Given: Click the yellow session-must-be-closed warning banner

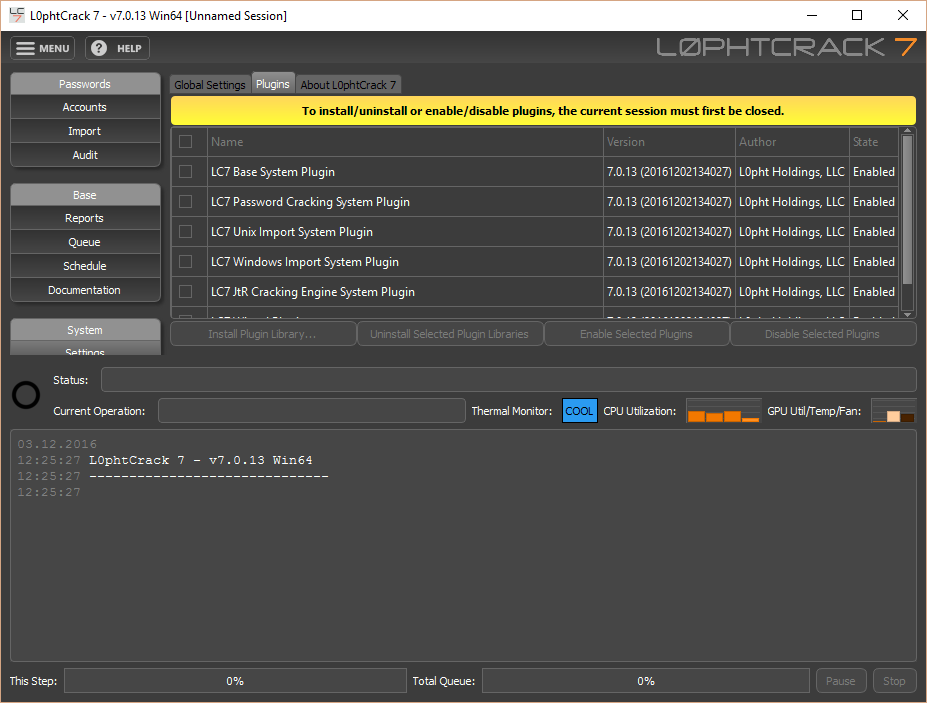Looking at the screenshot, I should click(x=543, y=111).
